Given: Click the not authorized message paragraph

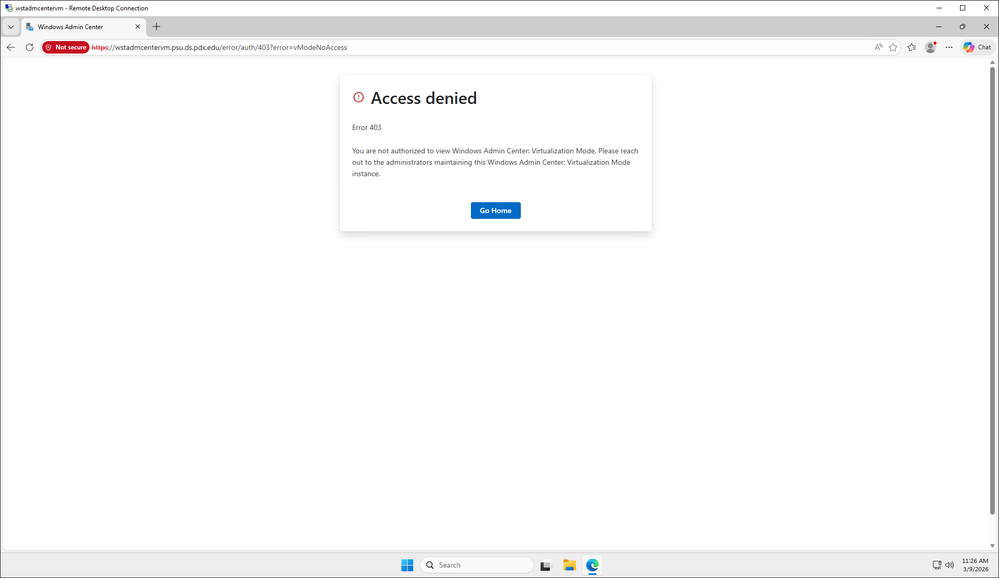Looking at the screenshot, I should (495, 163).
